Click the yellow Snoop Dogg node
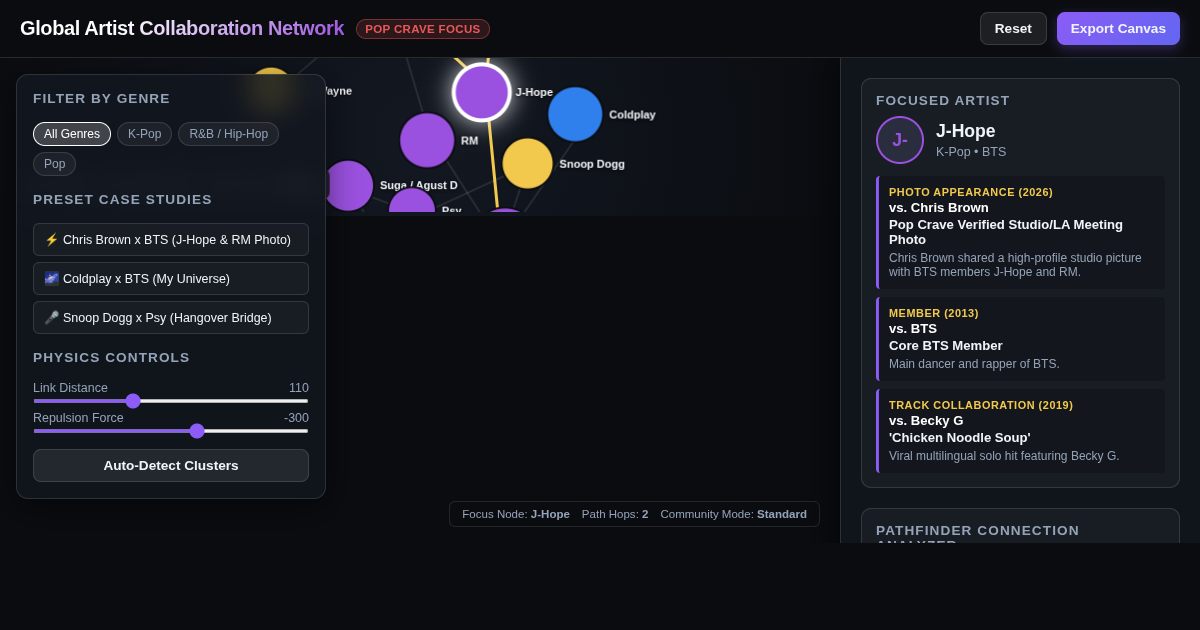 point(527,163)
